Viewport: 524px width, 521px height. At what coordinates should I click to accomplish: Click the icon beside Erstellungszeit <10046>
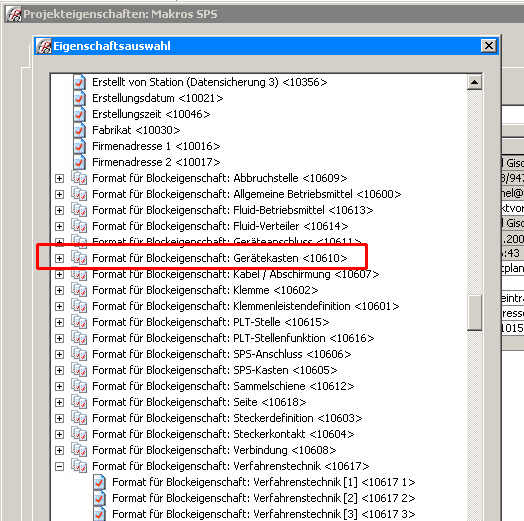79,114
